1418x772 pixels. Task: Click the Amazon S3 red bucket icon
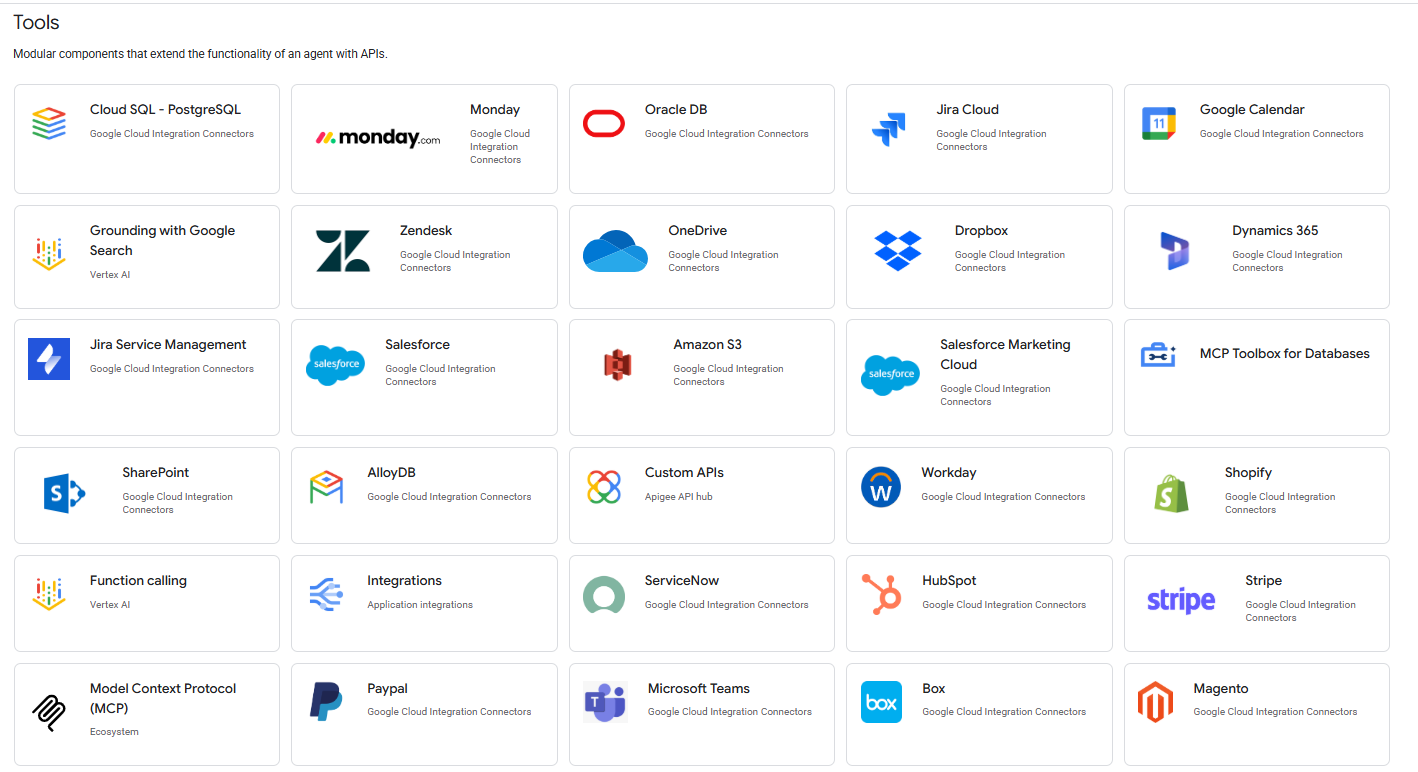point(618,365)
